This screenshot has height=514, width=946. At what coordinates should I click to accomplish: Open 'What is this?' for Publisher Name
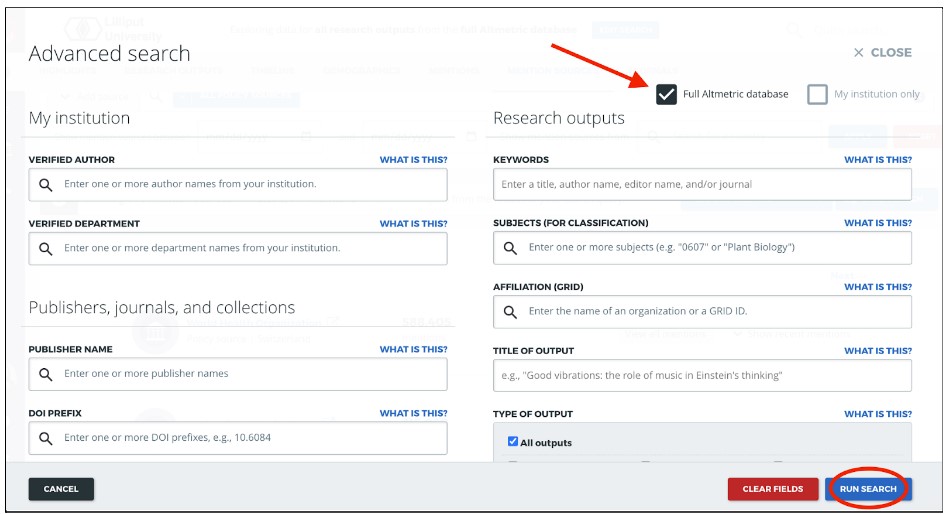pyautogui.click(x=413, y=349)
